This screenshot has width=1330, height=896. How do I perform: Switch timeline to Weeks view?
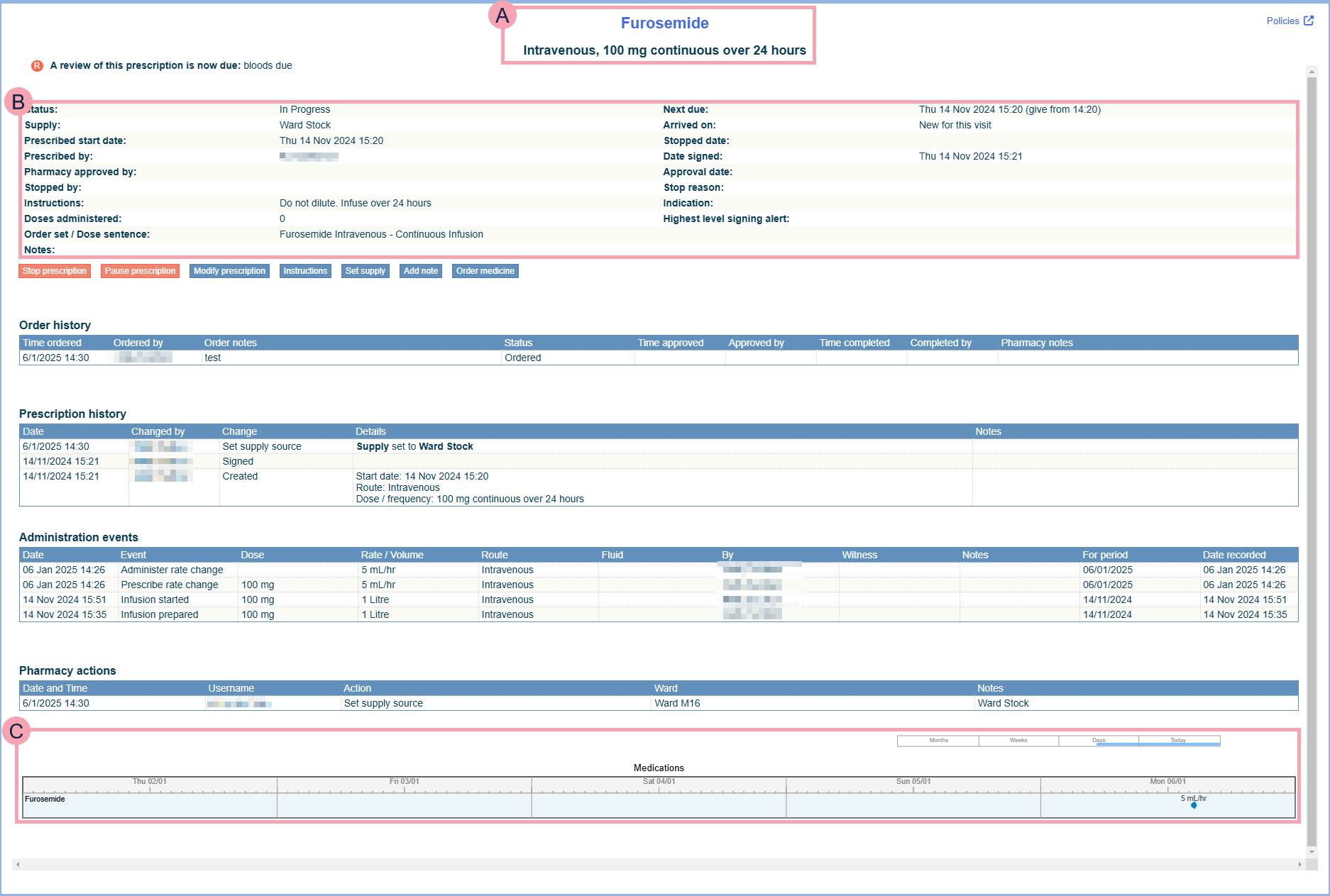coord(1018,741)
